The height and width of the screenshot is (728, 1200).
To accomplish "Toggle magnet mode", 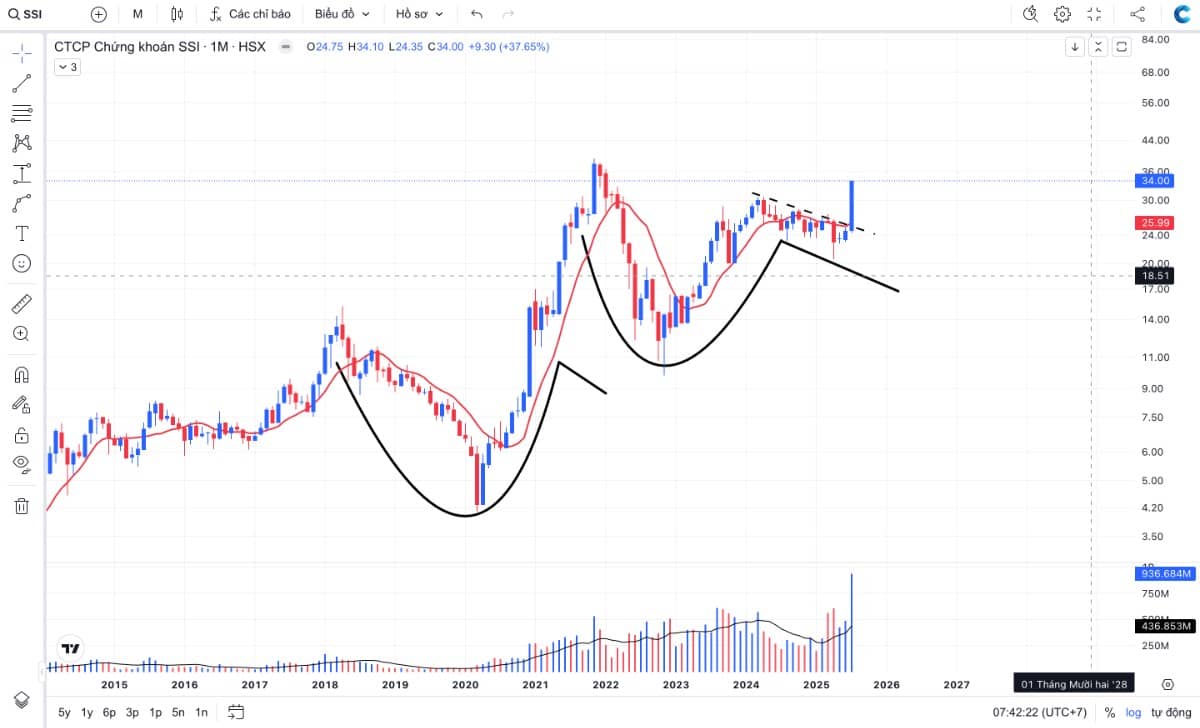I will click(x=21, y=375).
